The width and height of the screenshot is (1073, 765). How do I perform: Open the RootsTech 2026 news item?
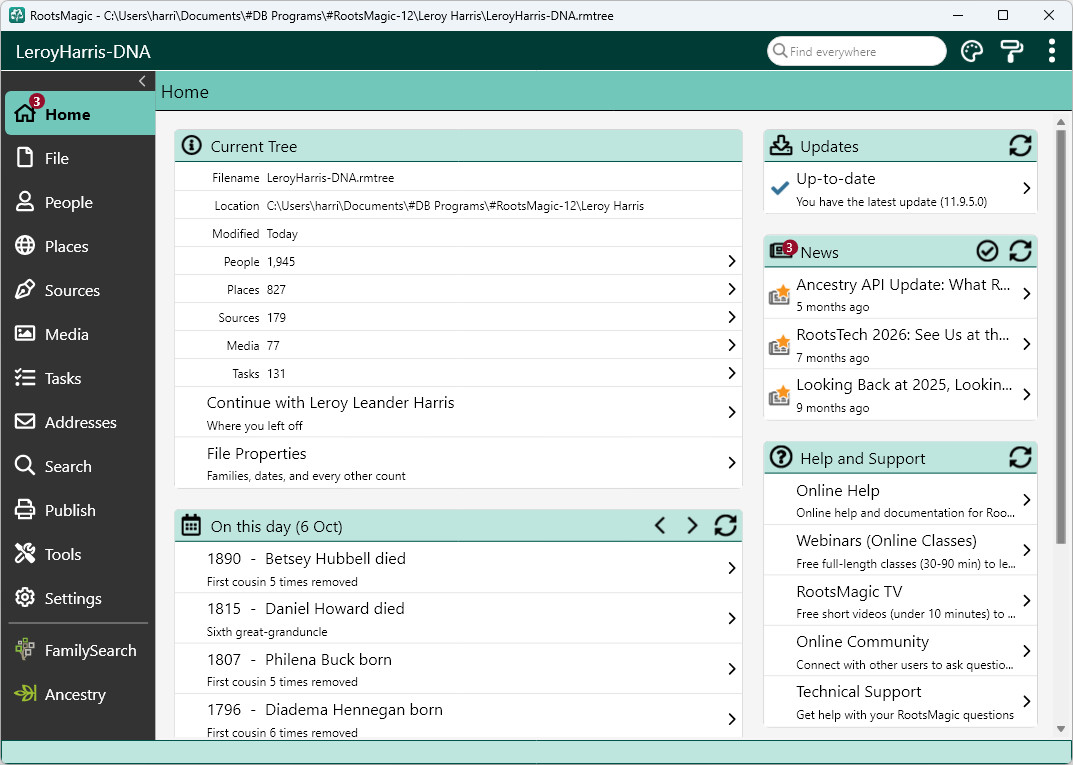(x=901, y=344)
